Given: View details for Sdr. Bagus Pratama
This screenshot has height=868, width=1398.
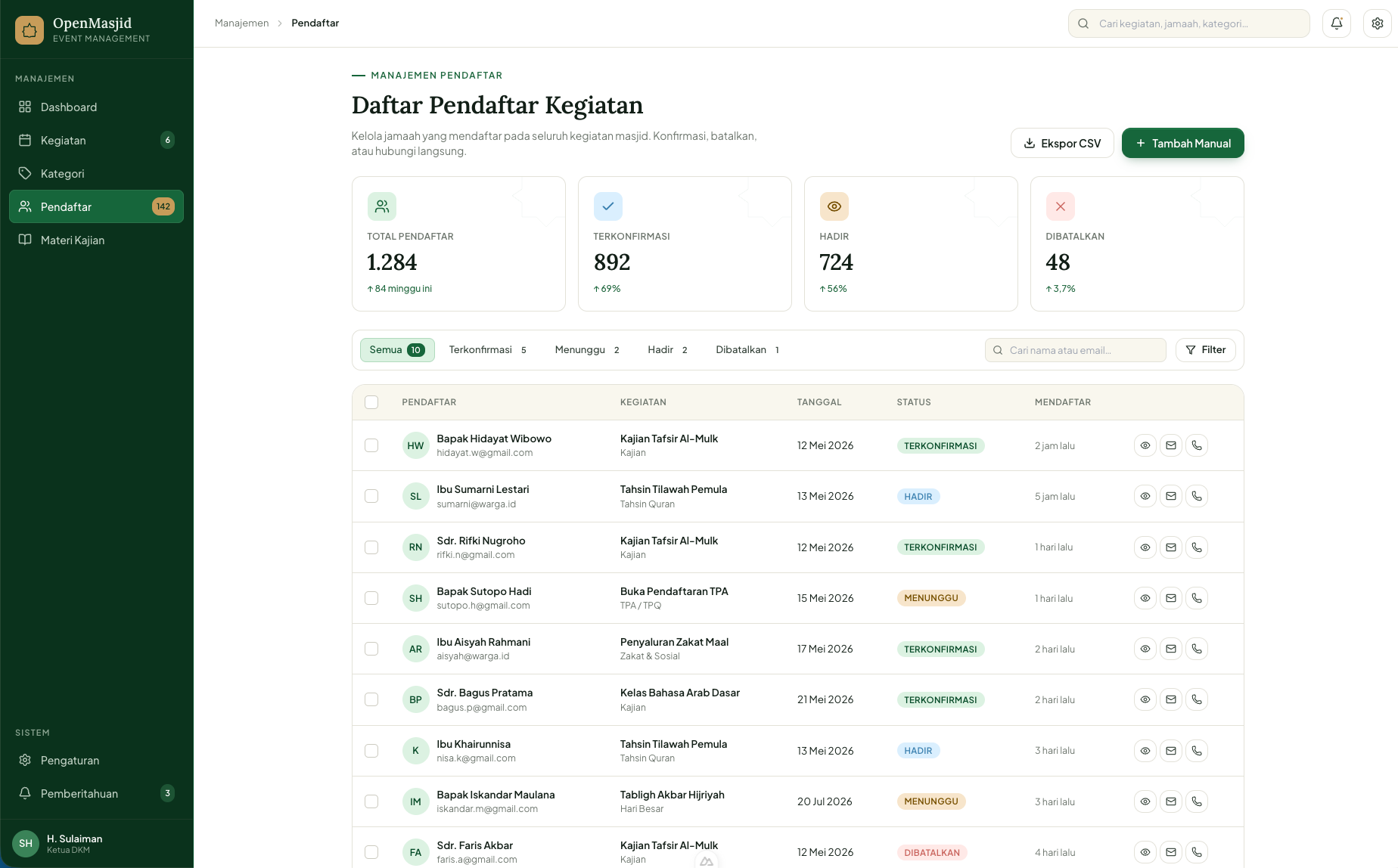Looking at the screenshot, I should (1145, 699).
